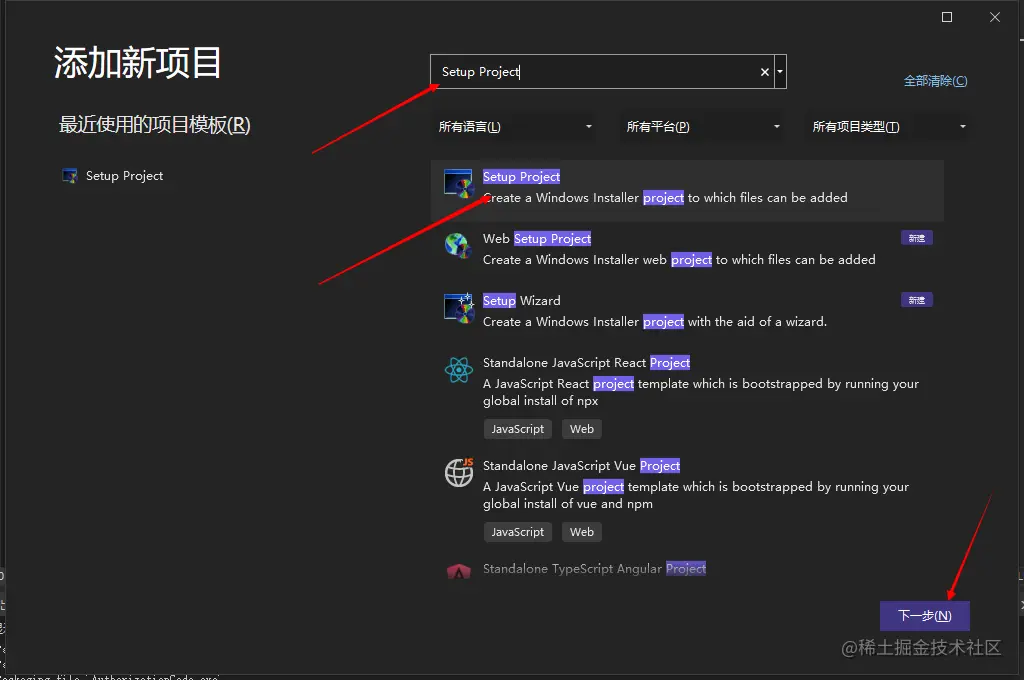1024x680 pixels.
Task: Select the Angular icon for TypeScript Angular Project
Action: tap(458, 570)
